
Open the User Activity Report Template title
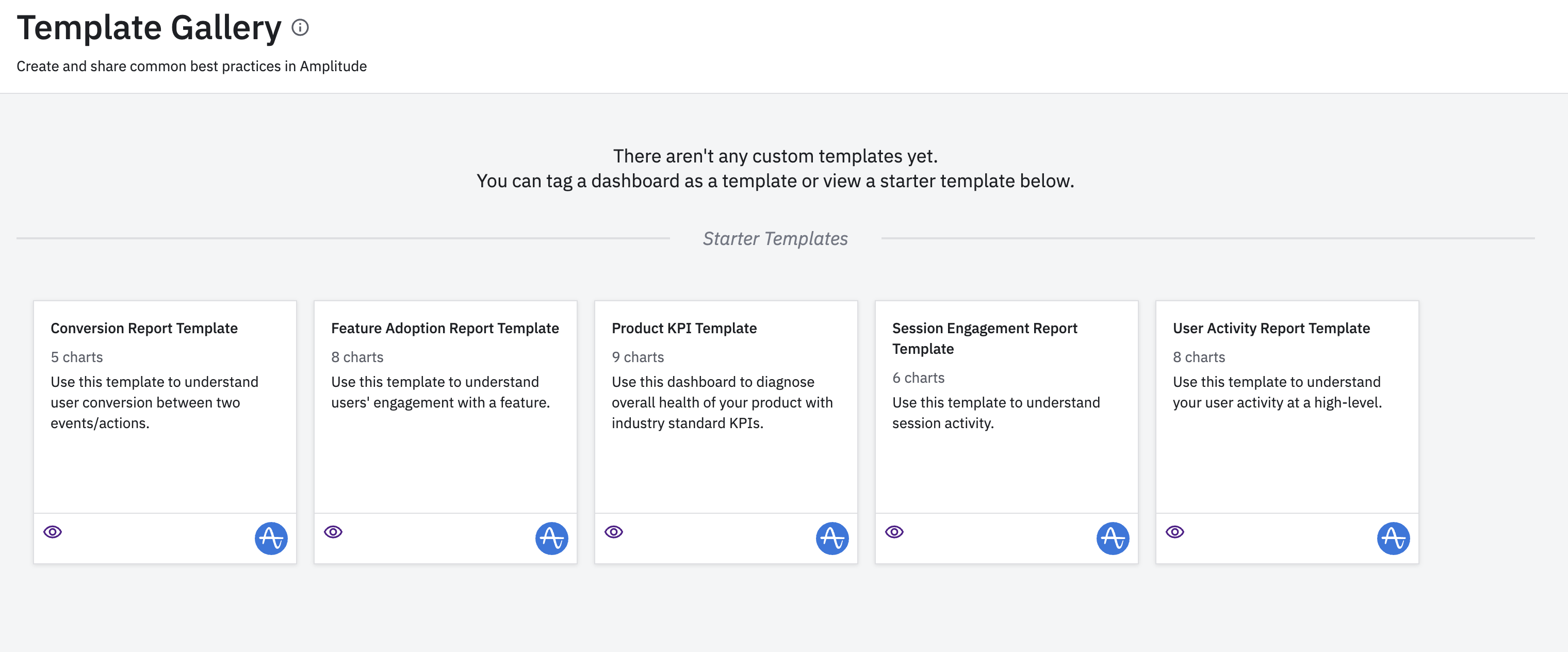(x=1271, y=328)
